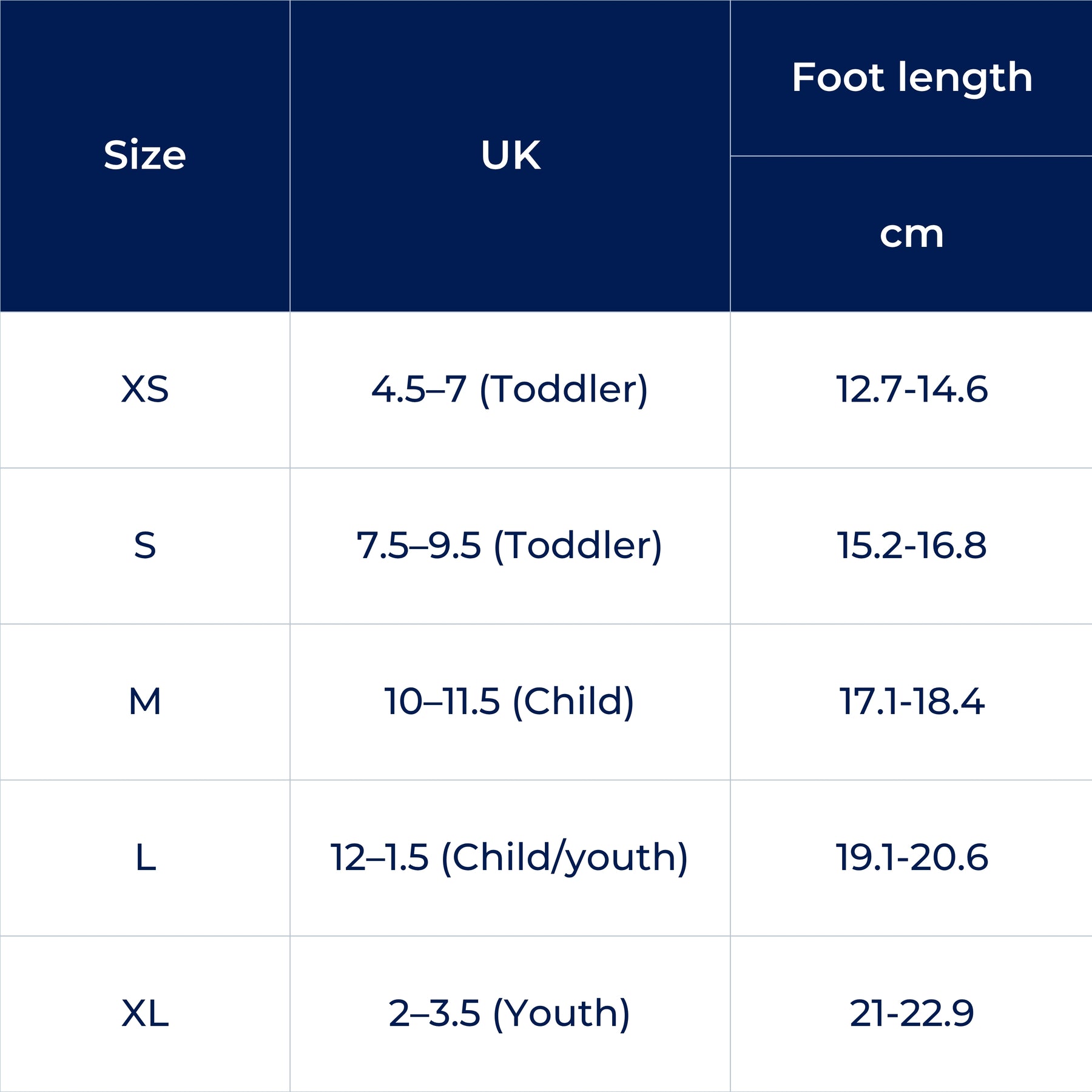Click the 2–3.5 (Youth) UK cell
Image resolution: width=1092 pixels, height=1092 pixels.
[x=510, y=1013]
